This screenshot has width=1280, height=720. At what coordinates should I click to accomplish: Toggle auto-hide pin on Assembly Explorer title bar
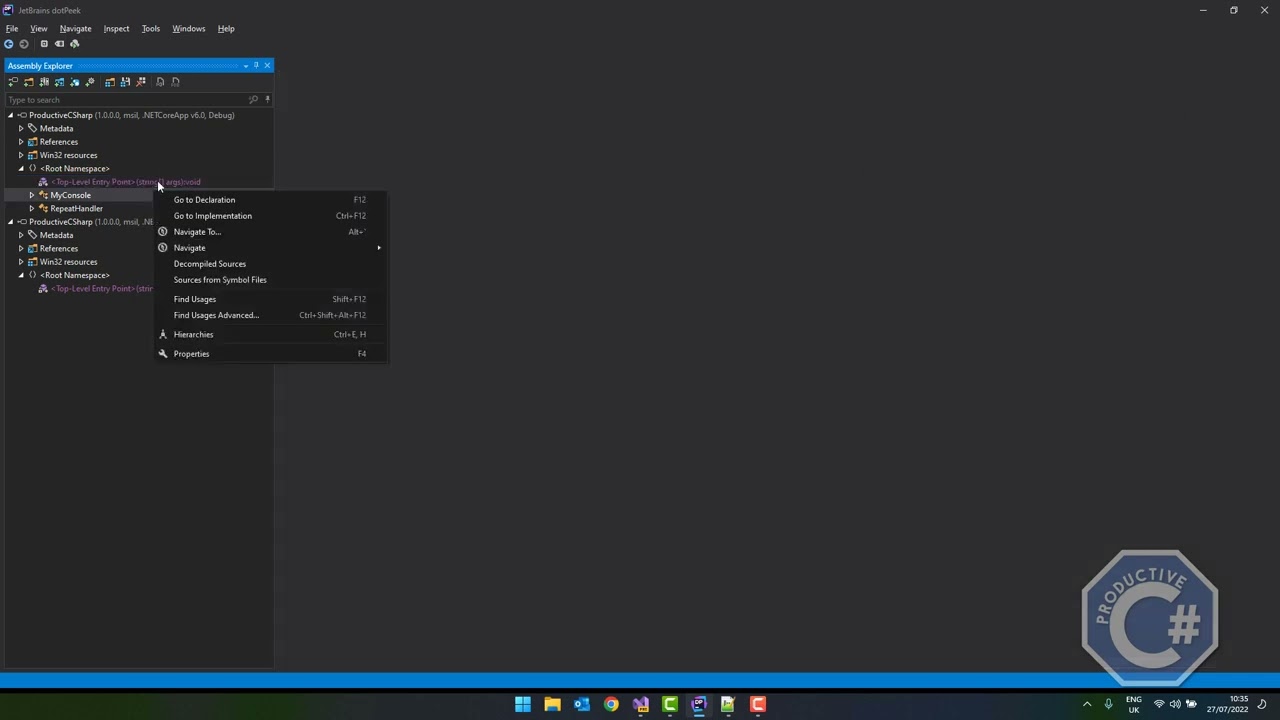256,65
